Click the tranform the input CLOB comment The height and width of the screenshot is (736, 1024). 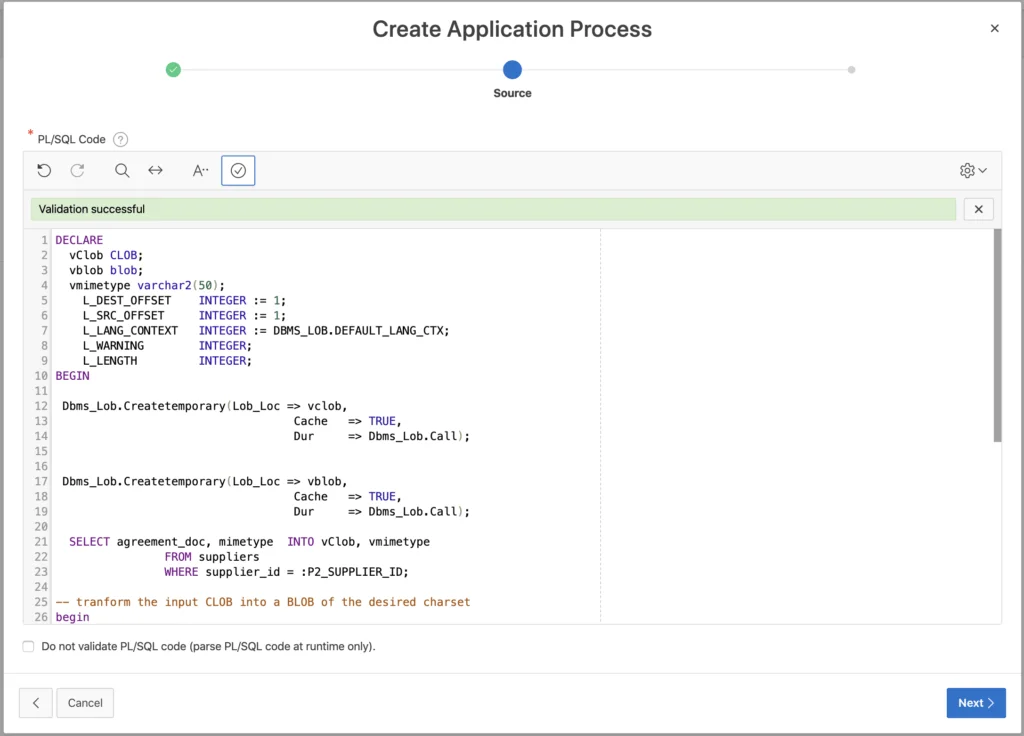pyautogui.click(x=263, y=602)
